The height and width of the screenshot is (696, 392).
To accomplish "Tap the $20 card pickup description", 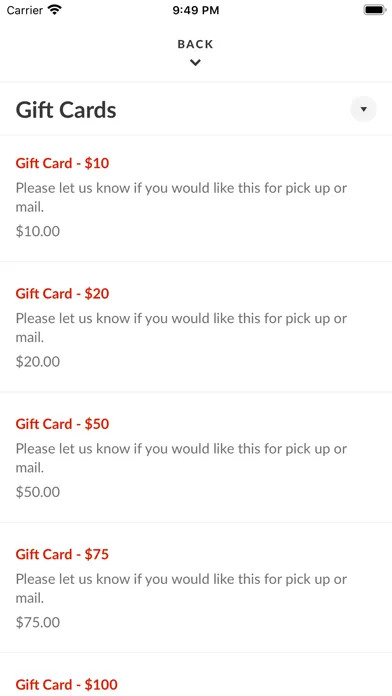I will [x=181, y=328].
